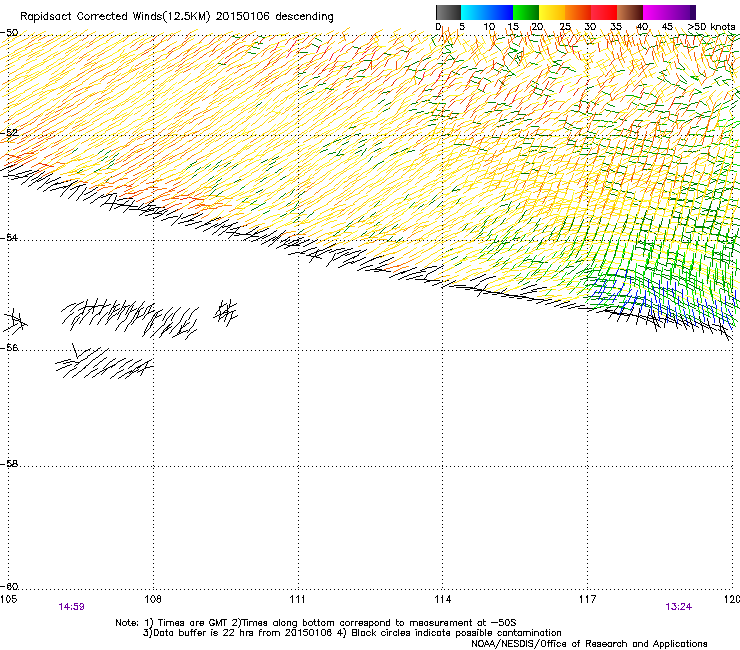Click the '>50 knots' legend label

coord(711,27)
